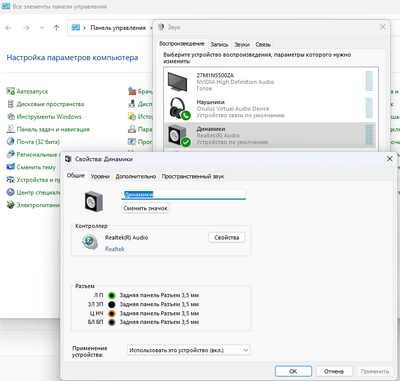The height and width of the screenshot is (381, 400).
Task: Click the Инструменты Windows icon
Action: [x=11, y=116]
